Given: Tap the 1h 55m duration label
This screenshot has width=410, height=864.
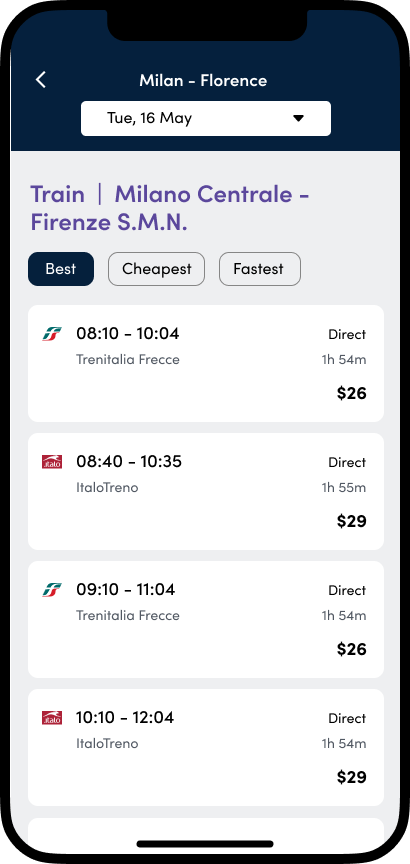Looking at the screenshot, I should (344, 488).
